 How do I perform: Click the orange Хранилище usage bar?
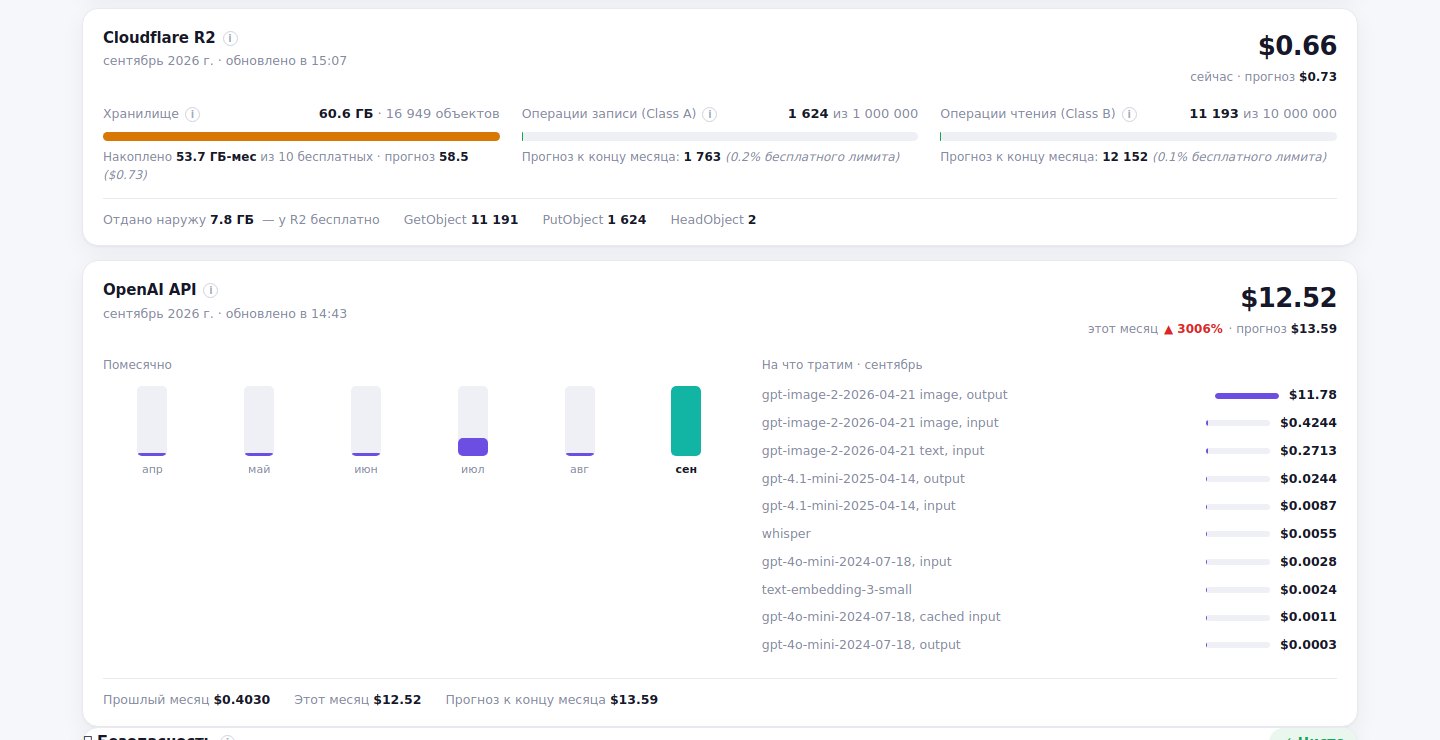pyautogui.click(x=301, y=137)
